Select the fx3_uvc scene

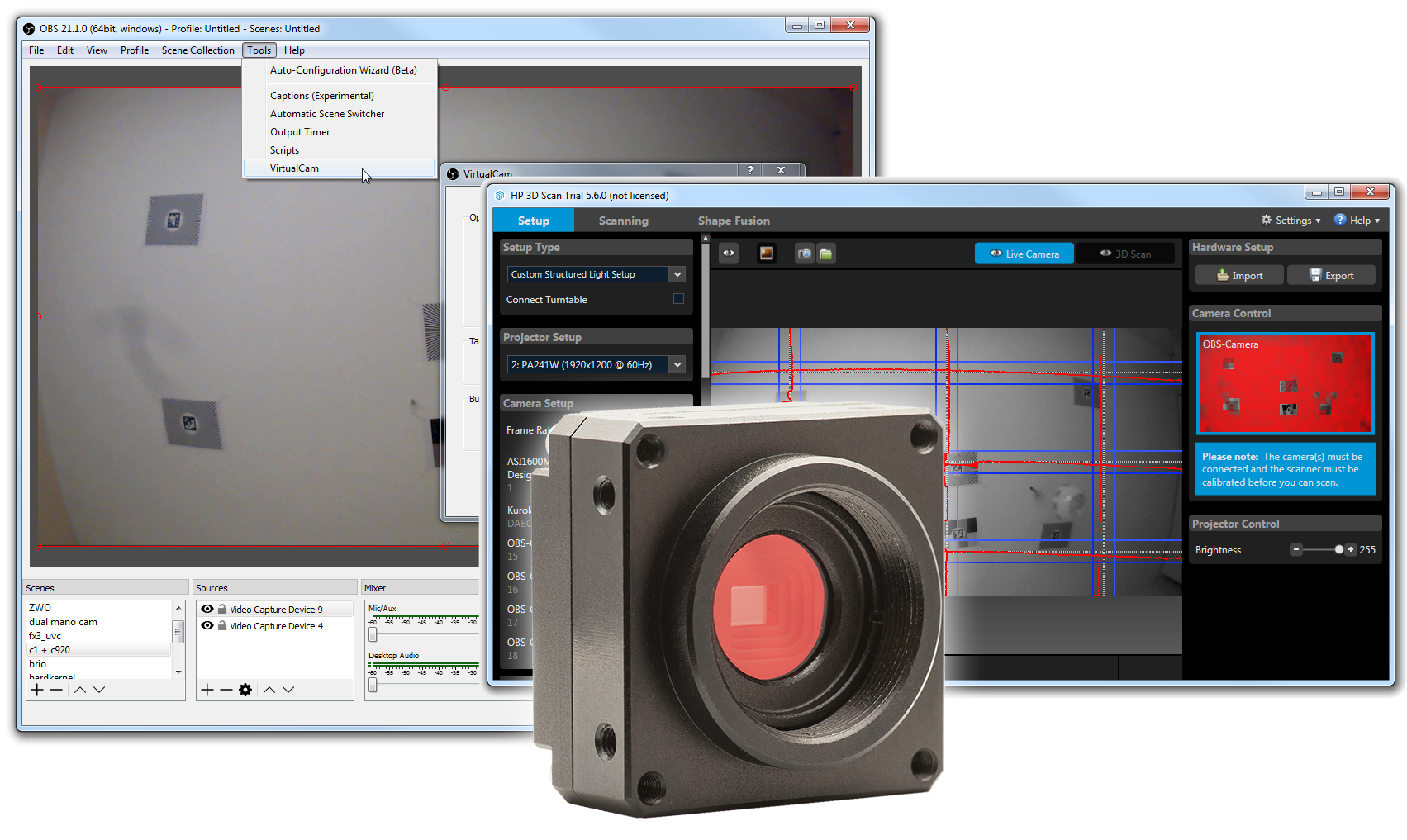[x=99, y=636]
